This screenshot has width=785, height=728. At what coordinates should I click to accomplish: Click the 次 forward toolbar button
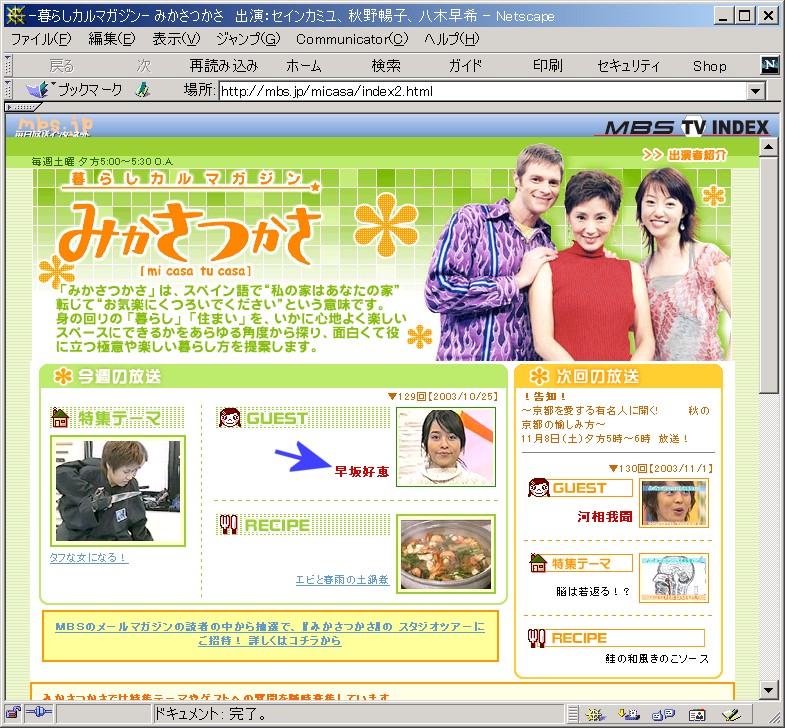pos(144,66)
